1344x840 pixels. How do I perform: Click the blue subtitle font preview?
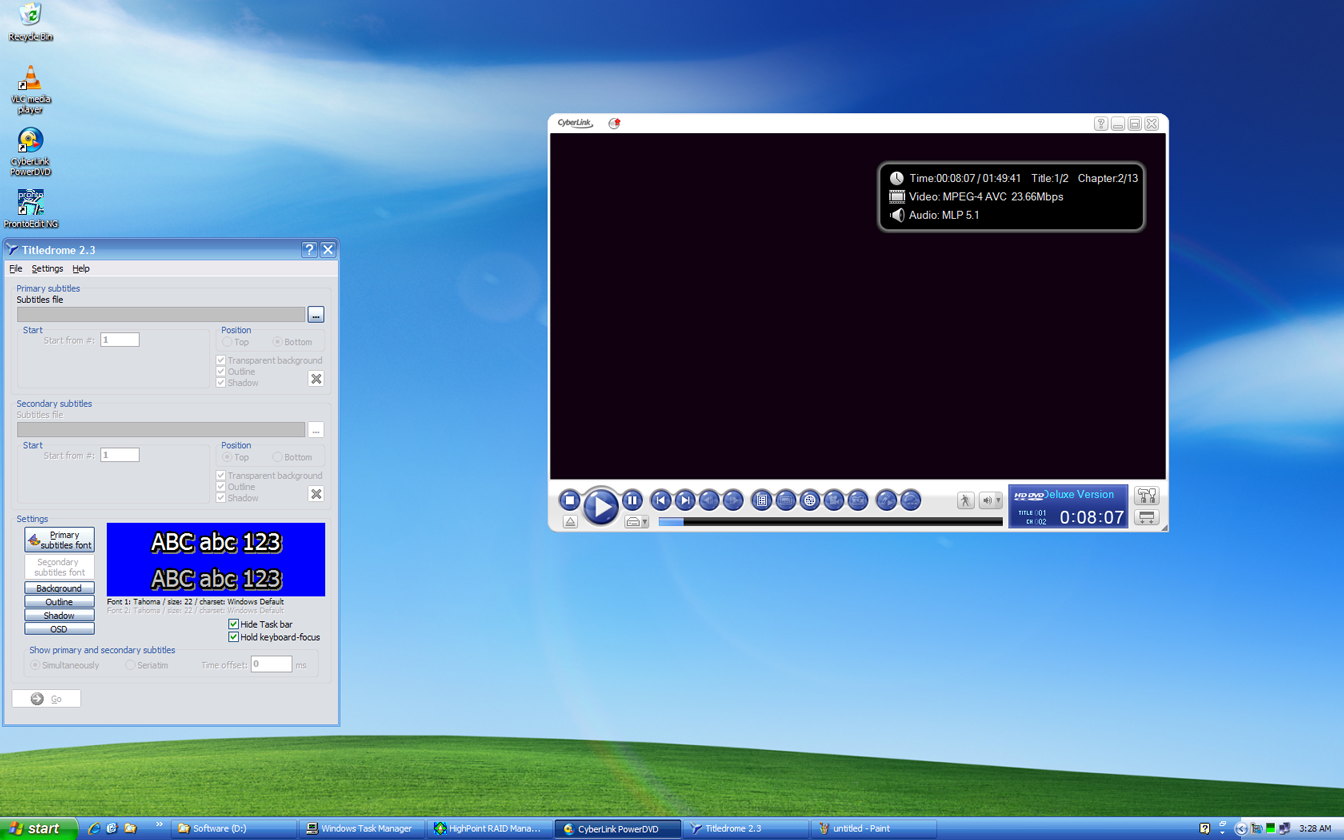pyautogui.click(x=216, y=560)
